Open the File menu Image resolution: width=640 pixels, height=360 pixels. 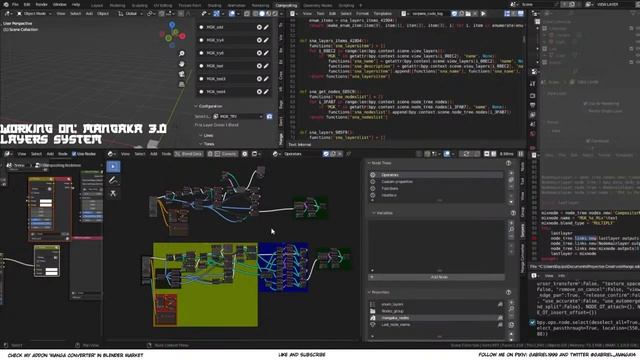15,4
